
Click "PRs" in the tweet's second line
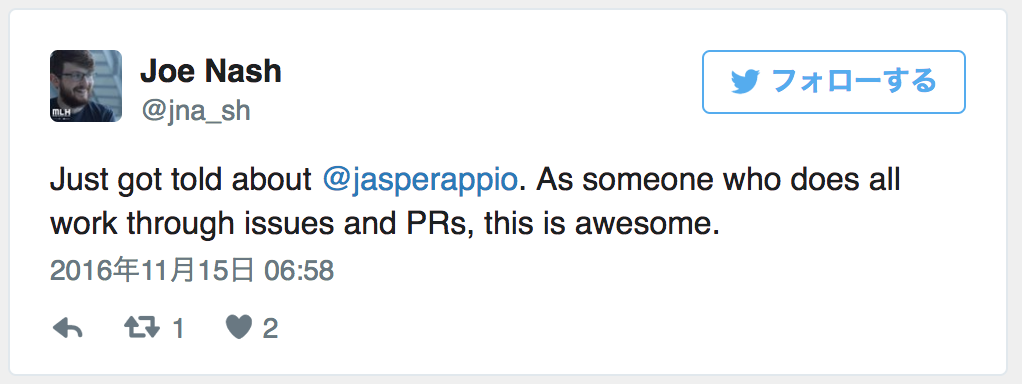click(x=428, y=224)
